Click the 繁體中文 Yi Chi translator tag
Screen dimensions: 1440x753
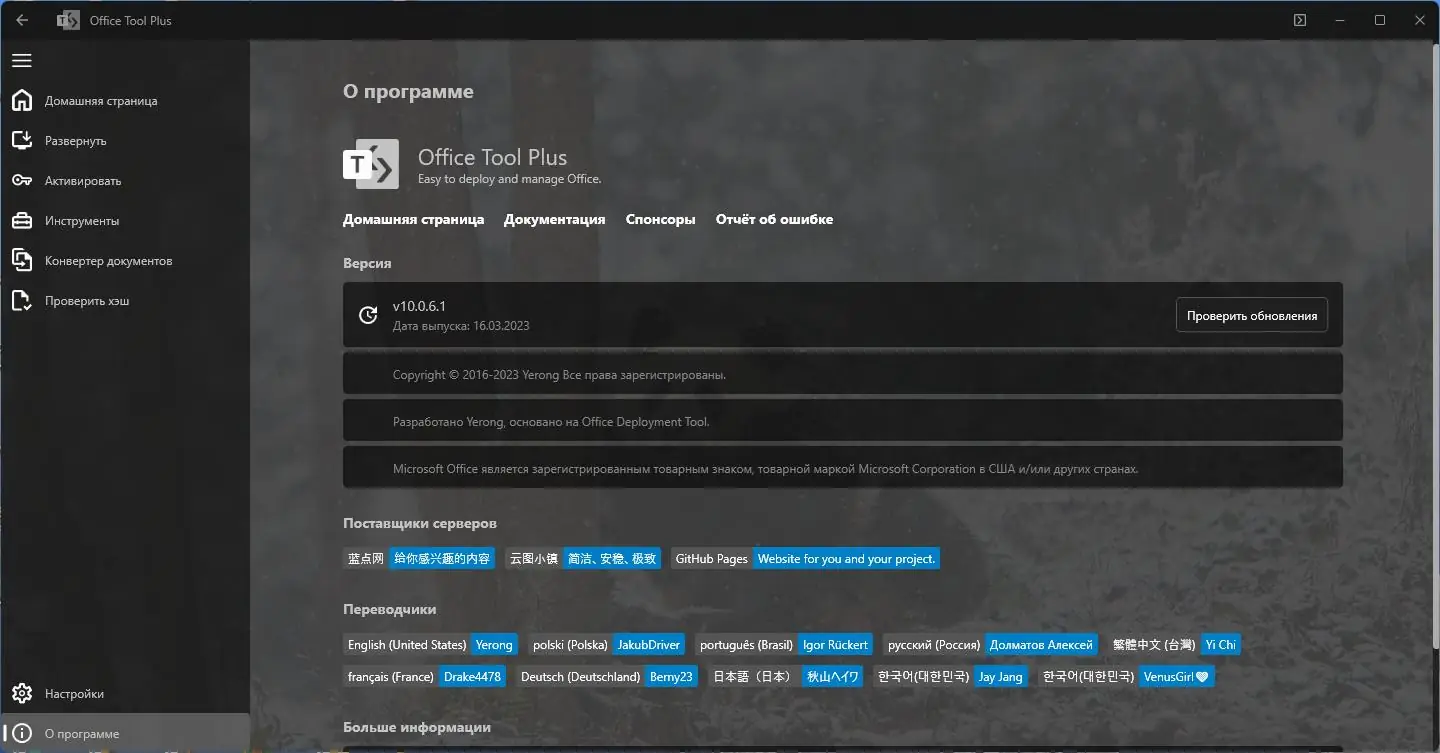tap(1174, 644)
